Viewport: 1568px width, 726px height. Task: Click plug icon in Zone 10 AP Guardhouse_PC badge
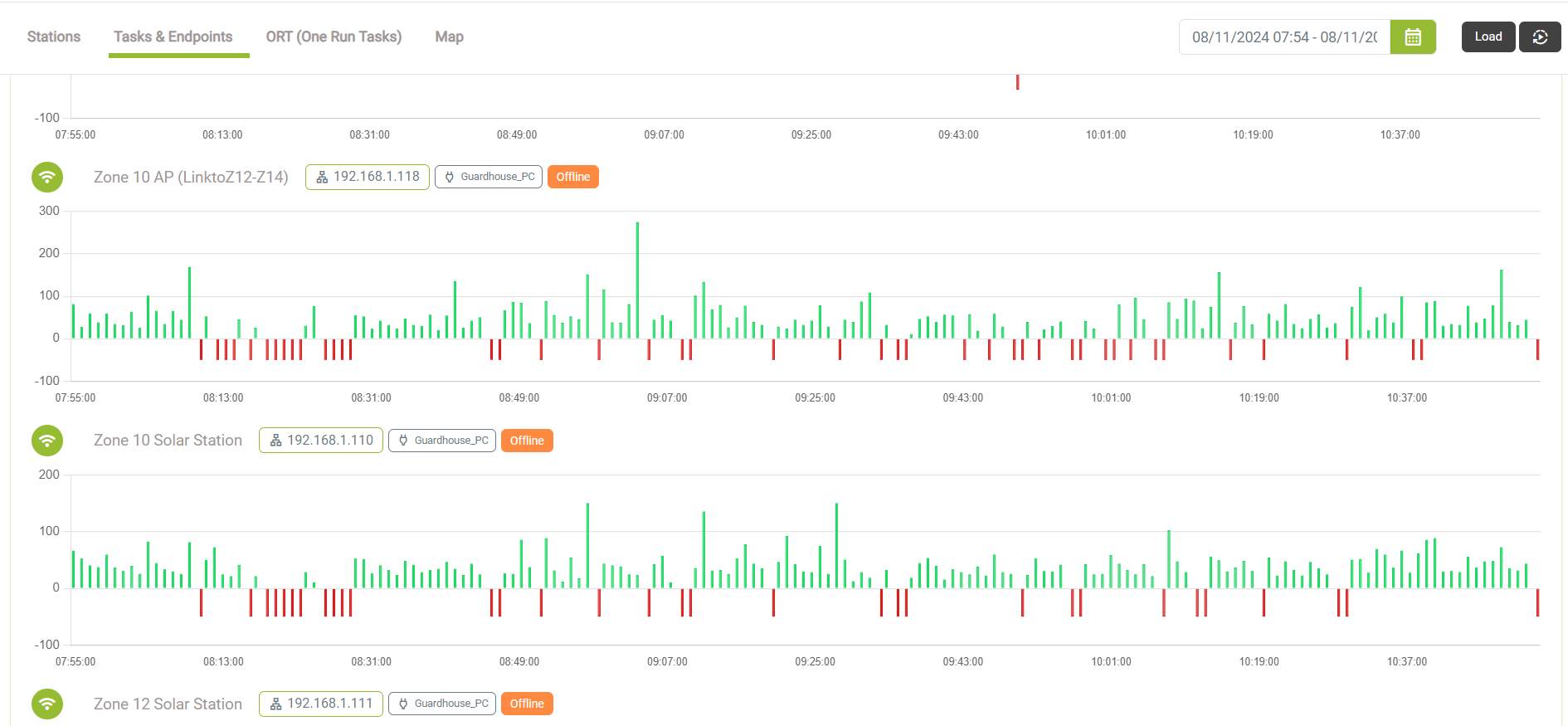click(x=450, y=177)
